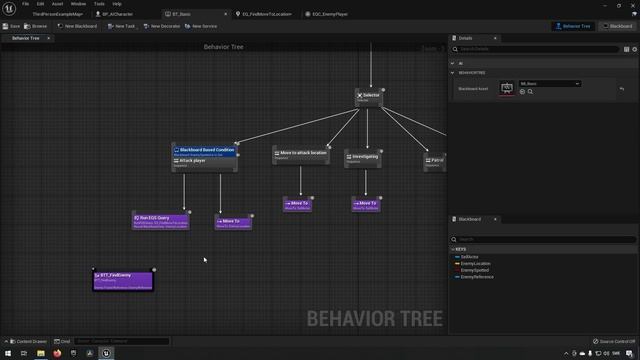The image size is (640, 360).
Task: Select the BTT_FindEnemy task node
Action: [x=123, y=281]
